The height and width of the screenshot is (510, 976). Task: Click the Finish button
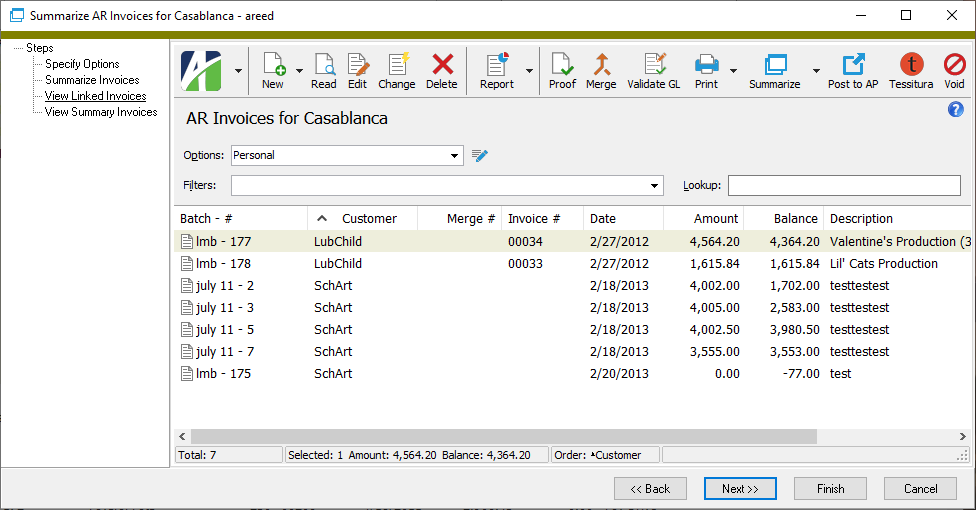pos(830,489)
